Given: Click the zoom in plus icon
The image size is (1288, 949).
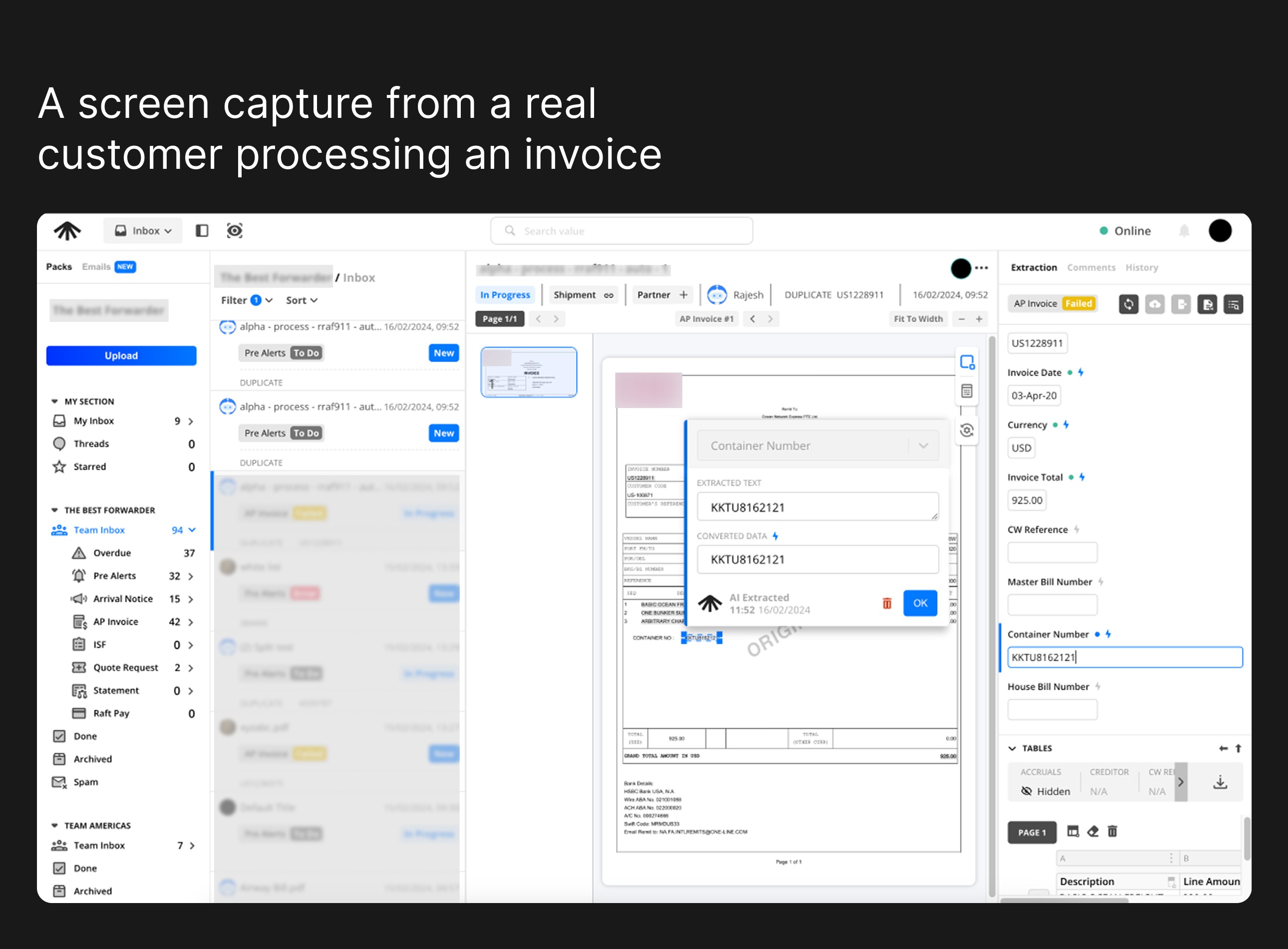Looking at the screenshot, I should (x=979, y=319).
